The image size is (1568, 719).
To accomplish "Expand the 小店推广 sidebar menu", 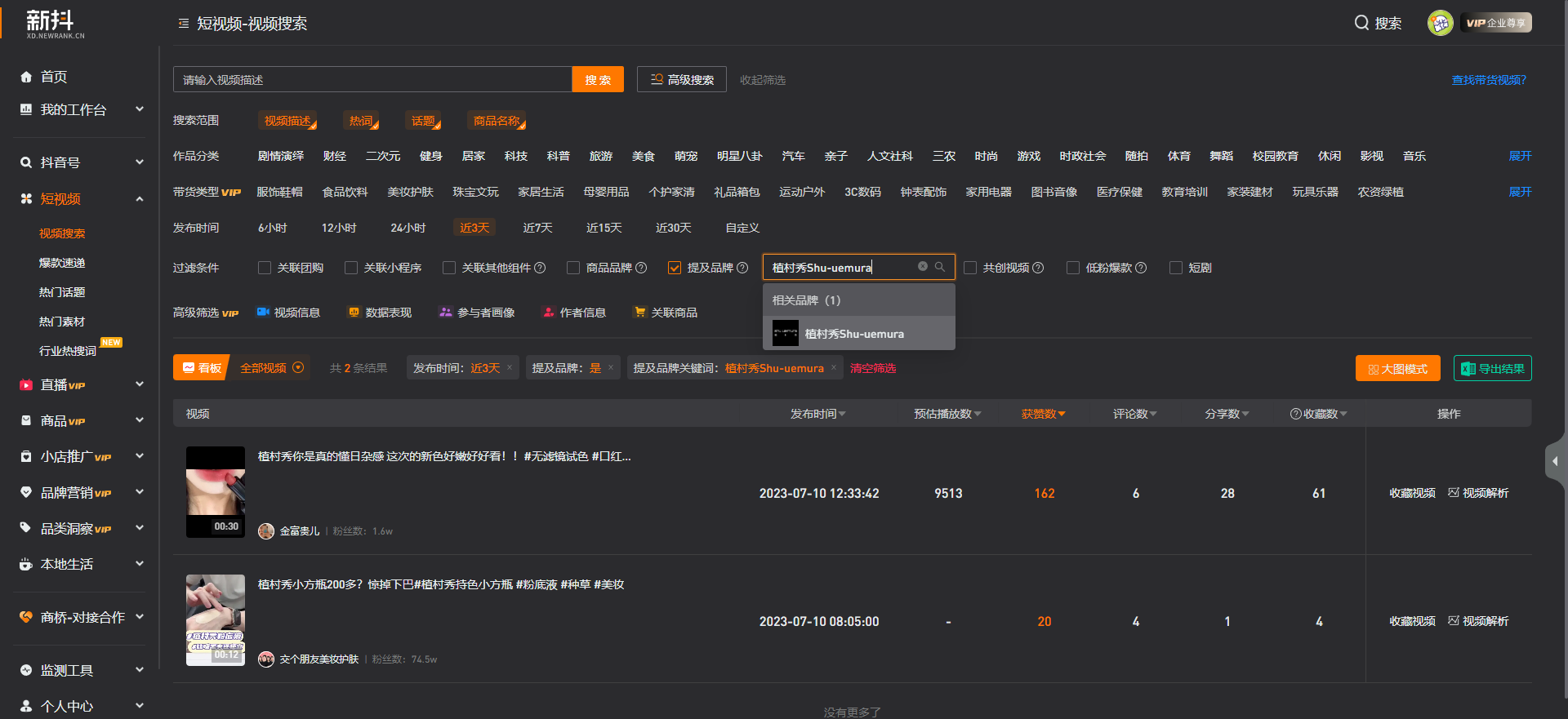I will 140,456.
